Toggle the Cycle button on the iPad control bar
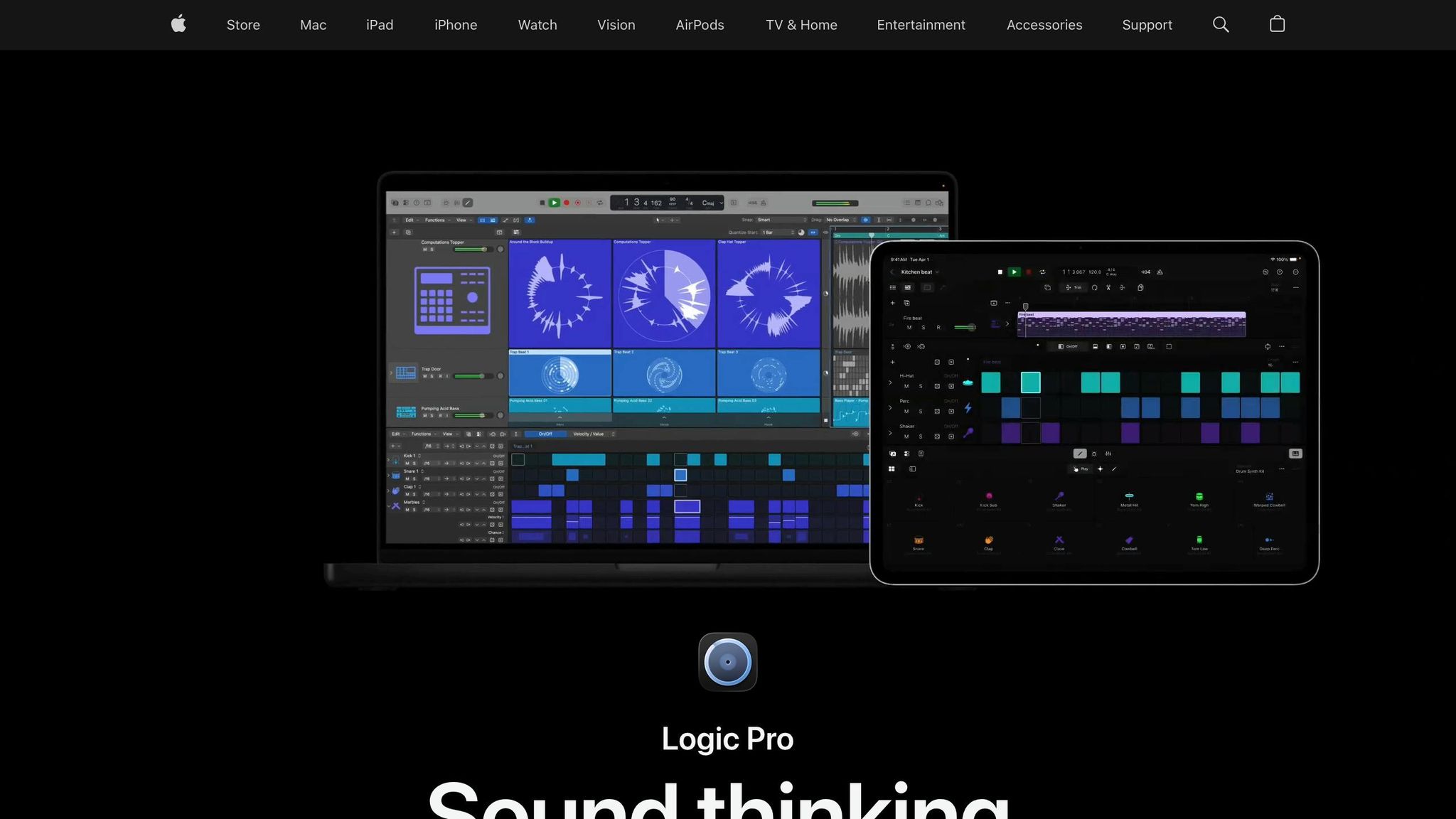1456x819 pixels. click(x=1043, y=272)
